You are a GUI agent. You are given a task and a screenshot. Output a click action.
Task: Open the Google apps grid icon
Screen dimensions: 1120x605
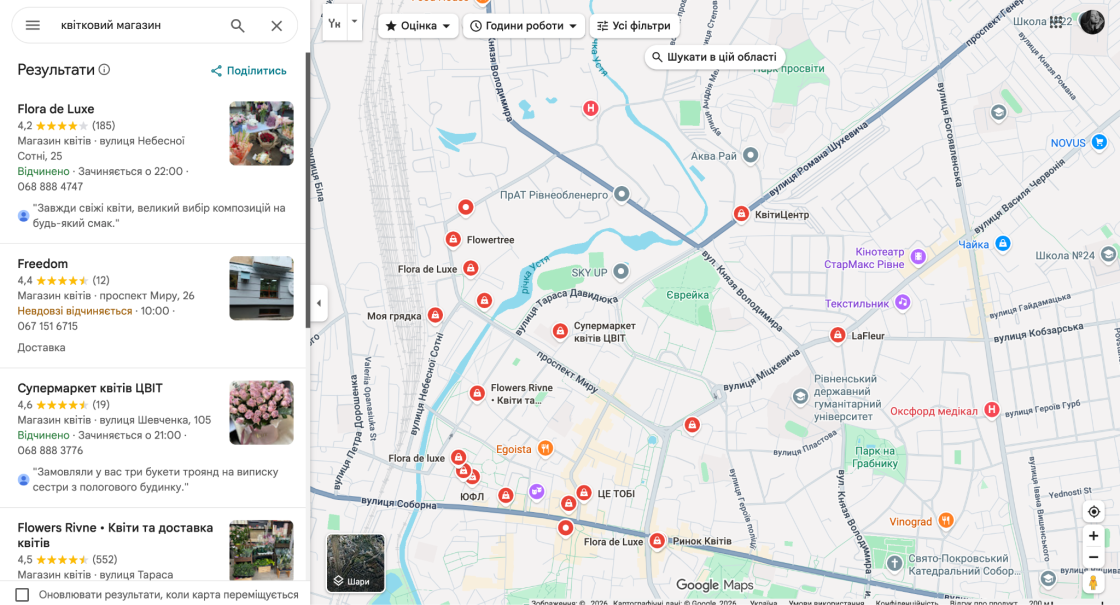[1056, 22]
